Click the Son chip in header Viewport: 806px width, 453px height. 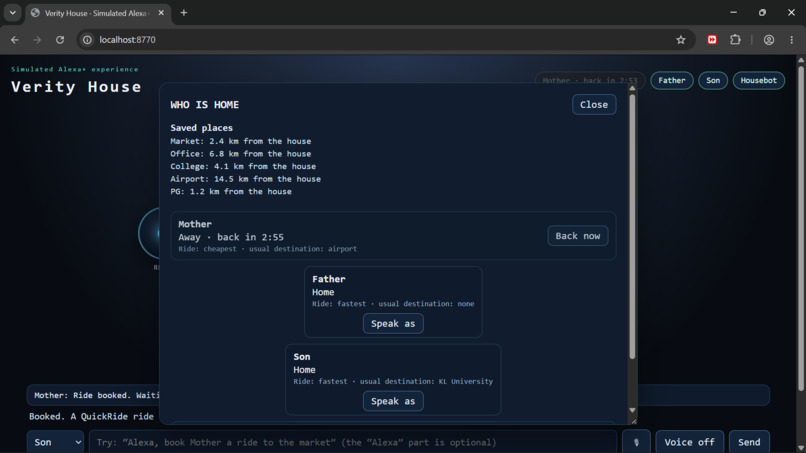[x=713, y=80]
